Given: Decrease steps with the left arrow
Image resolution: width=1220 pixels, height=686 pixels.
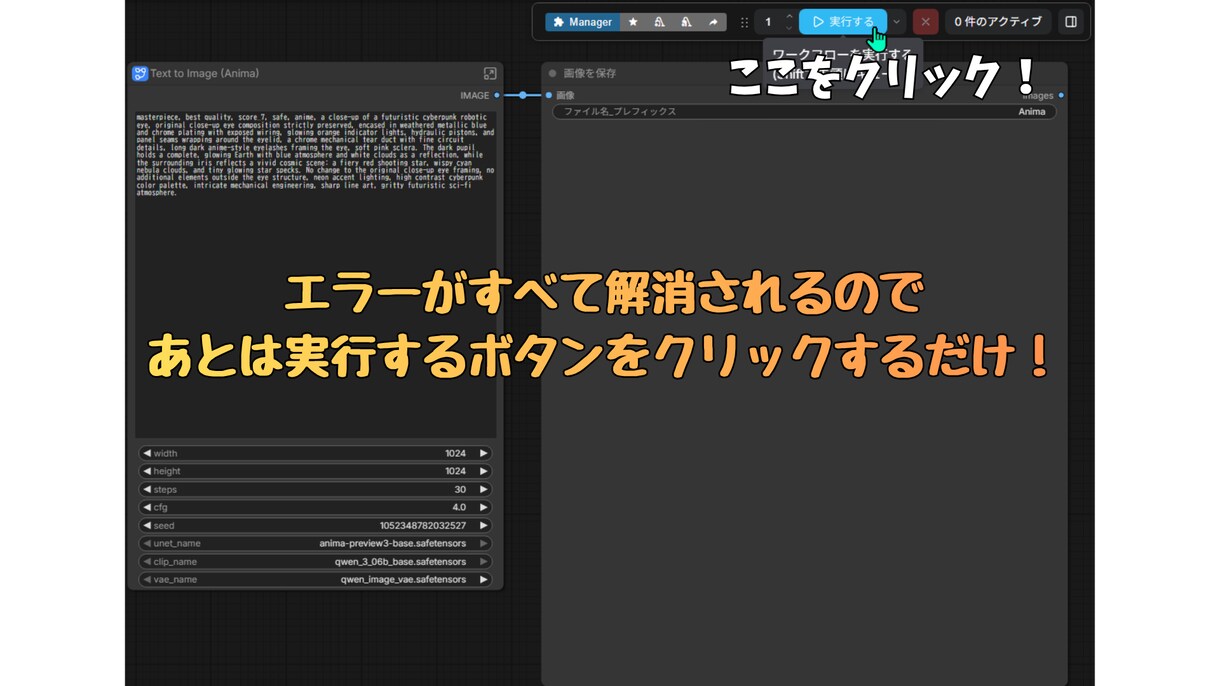Looking at the screenshot, I should tap(146, 489).
